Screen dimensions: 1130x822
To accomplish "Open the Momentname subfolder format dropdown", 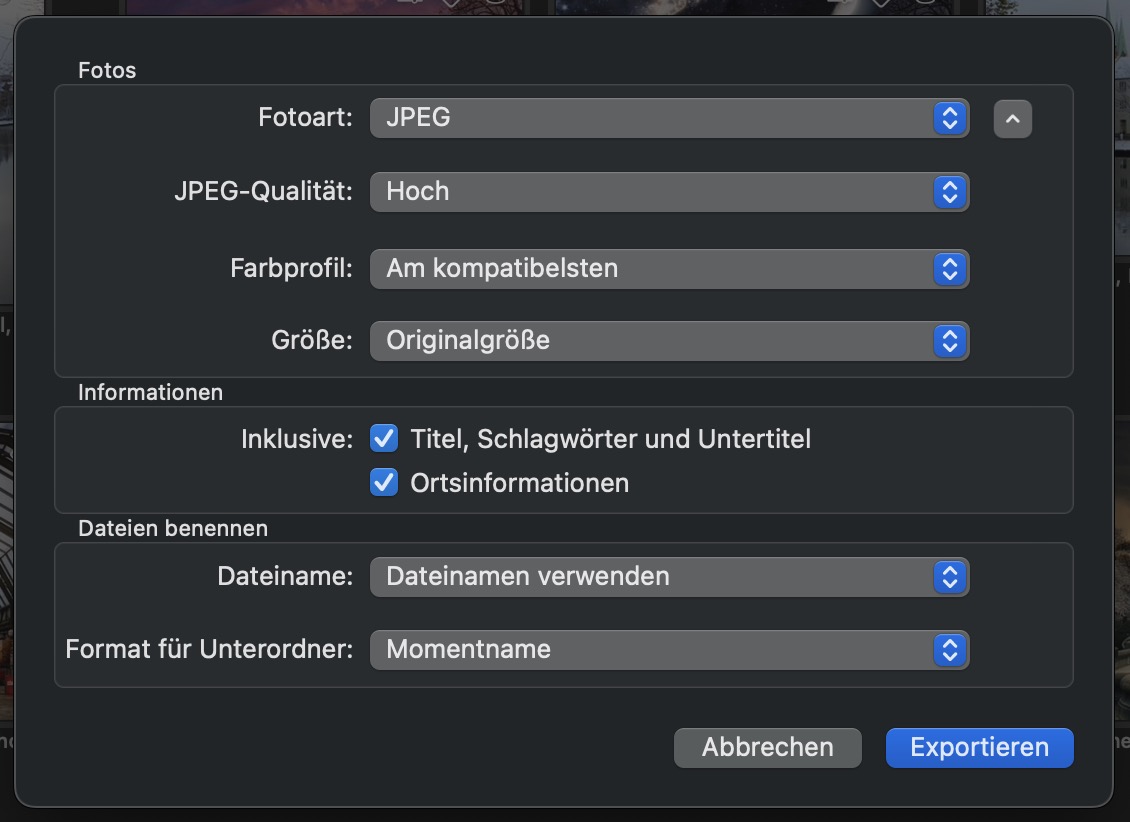I will [650, 650].
